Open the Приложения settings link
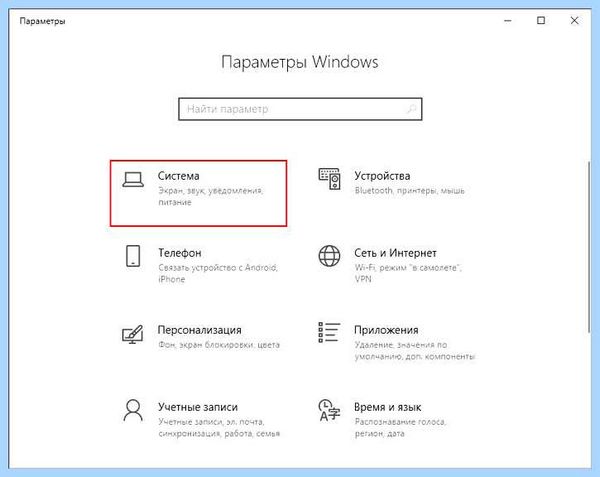Viewport: 600px width, 477px height. point(386,330)
